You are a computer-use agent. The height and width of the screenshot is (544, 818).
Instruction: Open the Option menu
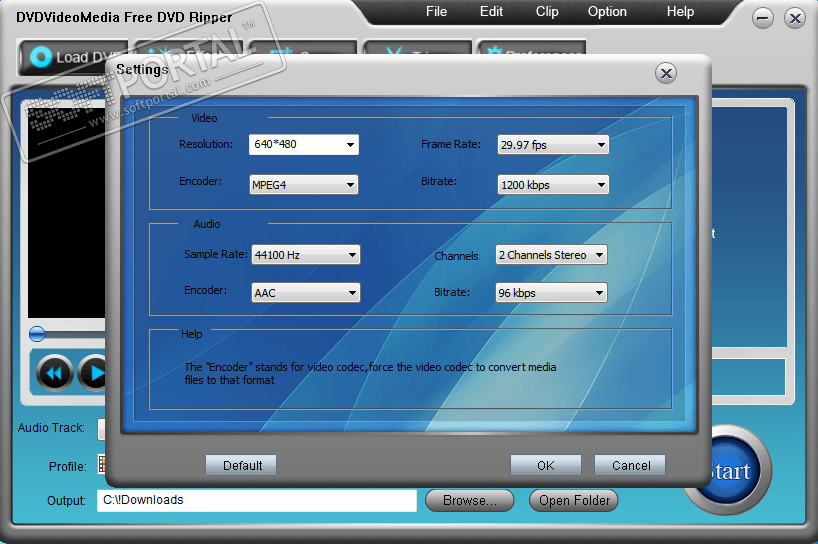pos(607,11)
